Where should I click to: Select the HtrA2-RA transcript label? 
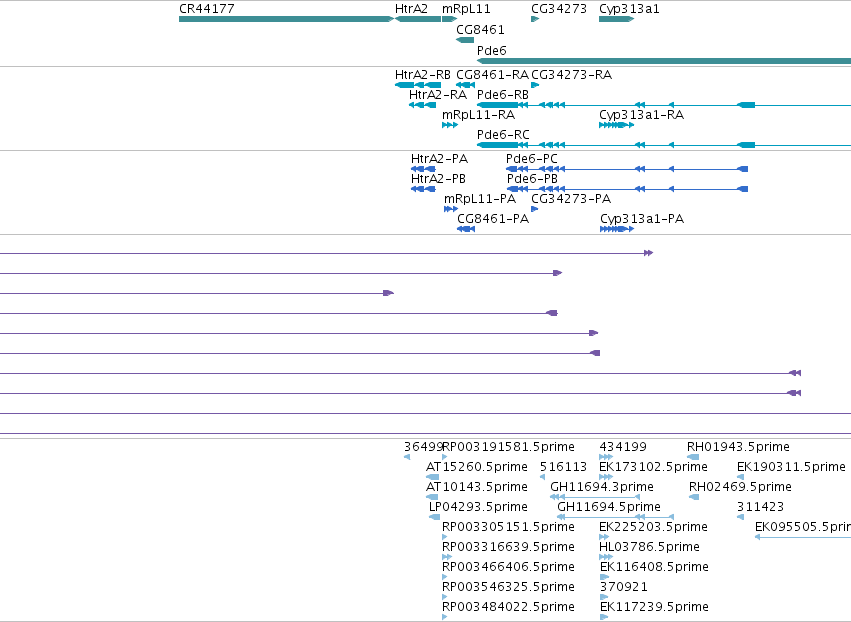point(437,94)
